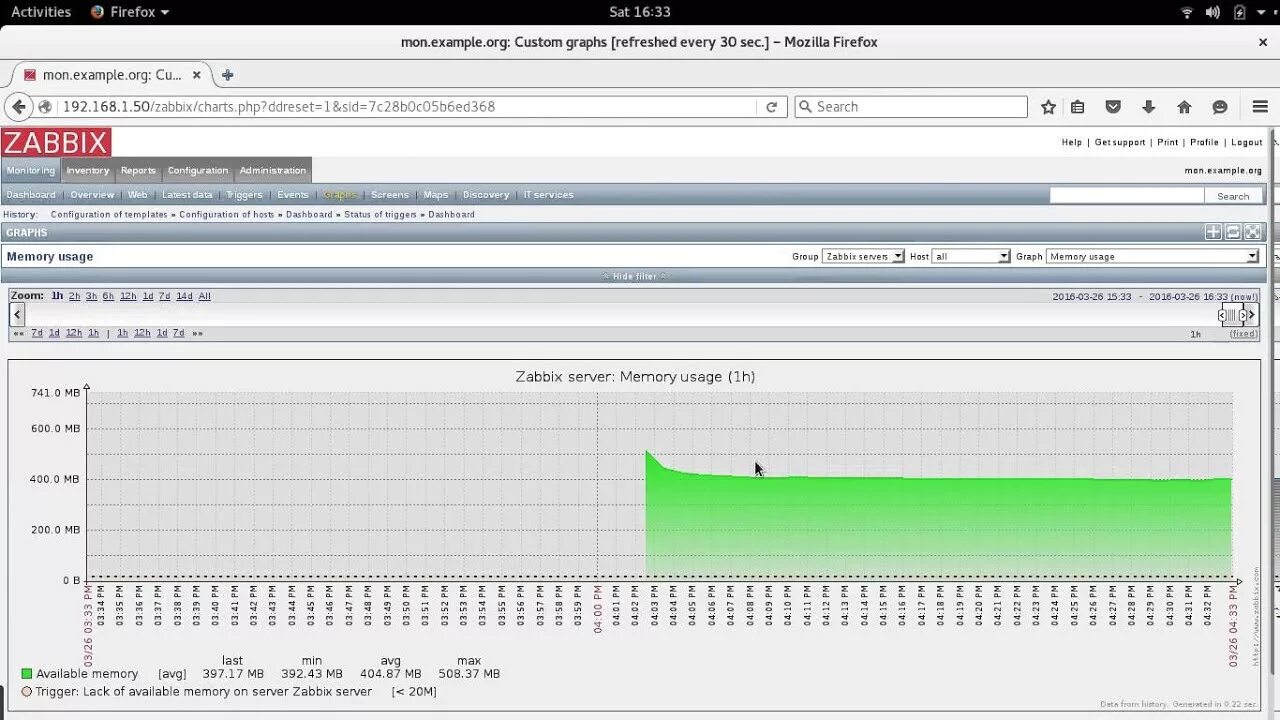Click Status of triggers in history
Viewport: 1280px width, 720px height.
(x=381, y=214)
